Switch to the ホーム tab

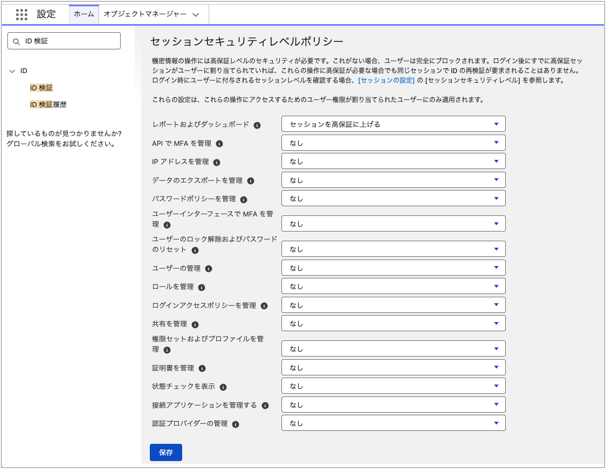(84, 14)
